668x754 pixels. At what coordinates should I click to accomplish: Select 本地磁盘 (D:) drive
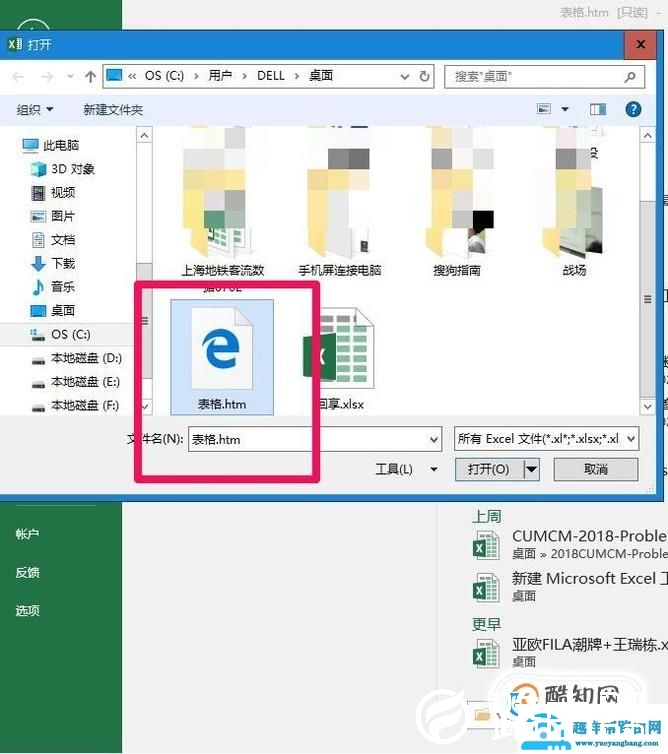pos(76,358)
